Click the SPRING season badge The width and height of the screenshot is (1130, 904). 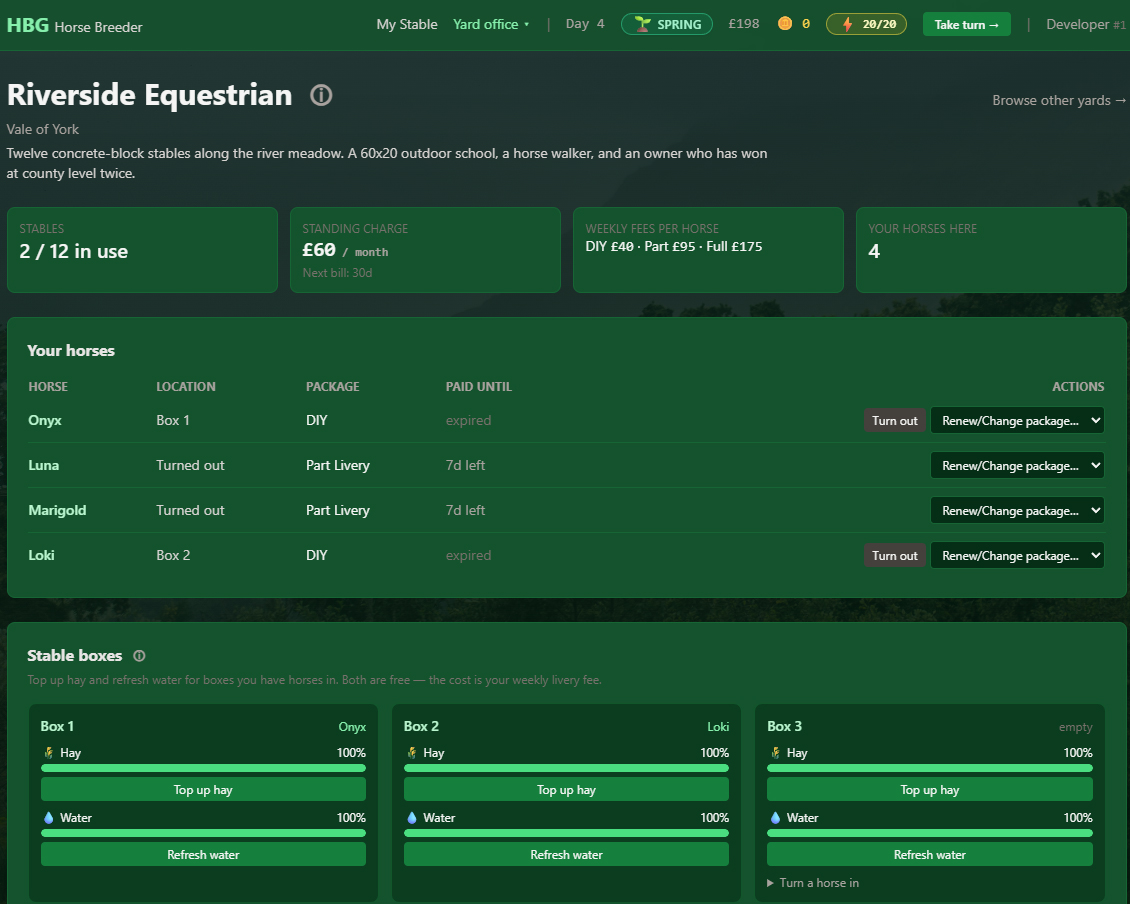tap(666, 23)
